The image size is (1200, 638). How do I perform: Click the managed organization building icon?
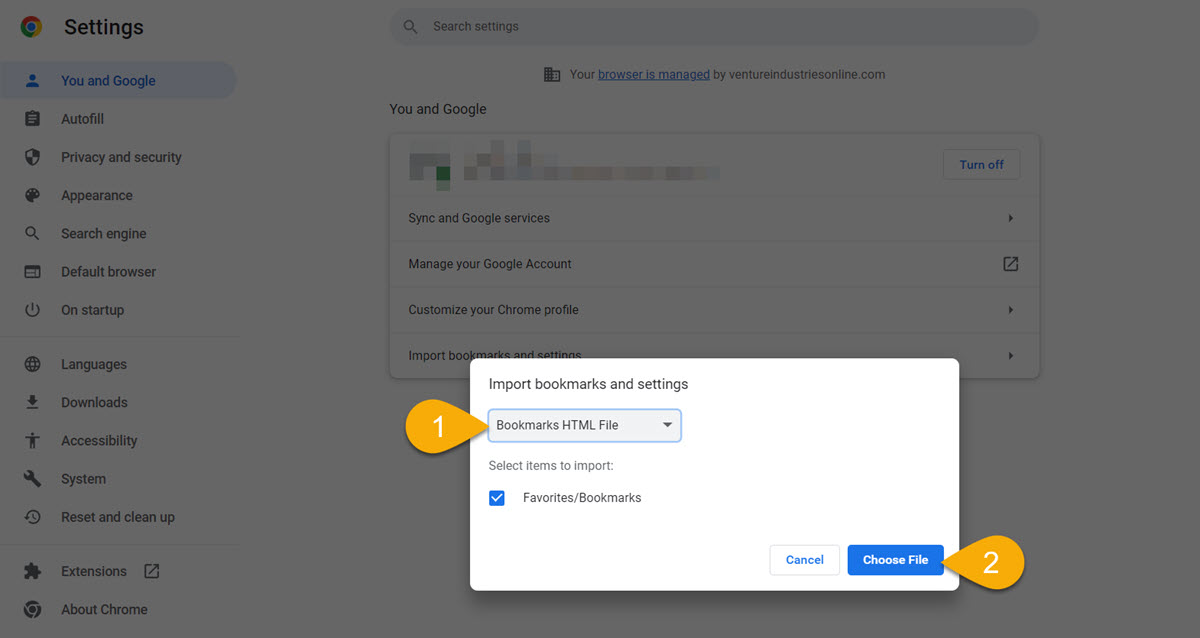[552, 74]
